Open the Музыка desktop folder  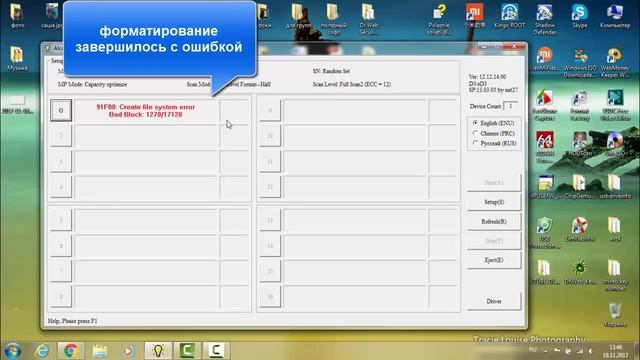[x=17, y=58]
